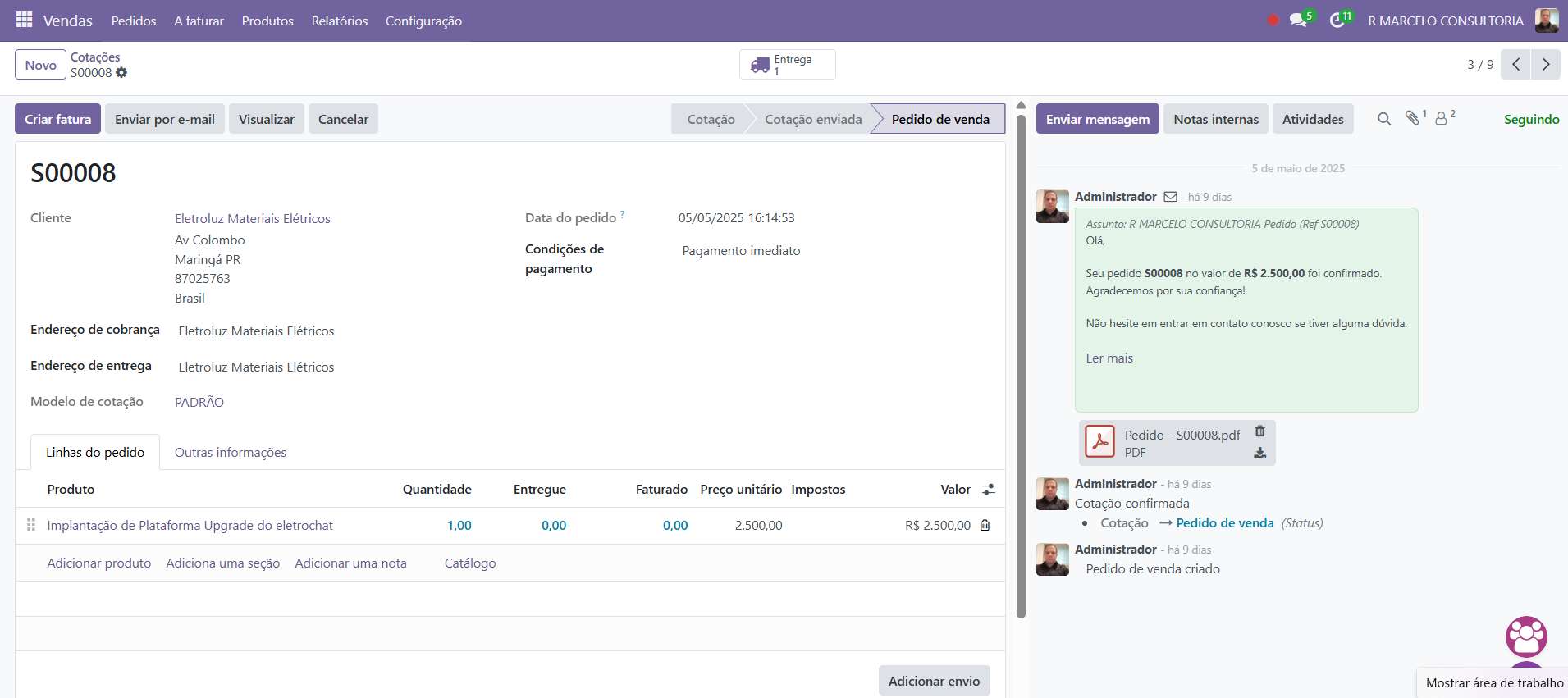The width and height of the screenshot is (1568, 698).
Task: Click the Criar fatura button
Action: pyautogui.click(x=58, y=119)
